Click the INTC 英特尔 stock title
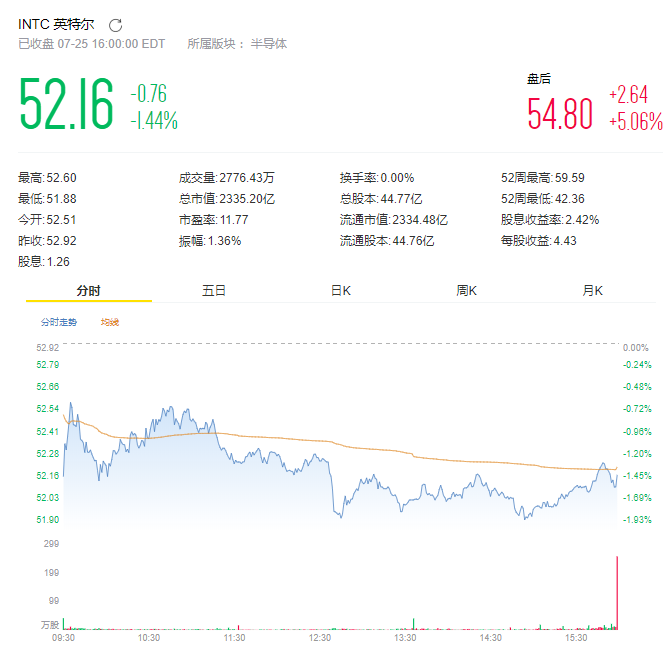666x647 pixels. (x=58, y=24)
